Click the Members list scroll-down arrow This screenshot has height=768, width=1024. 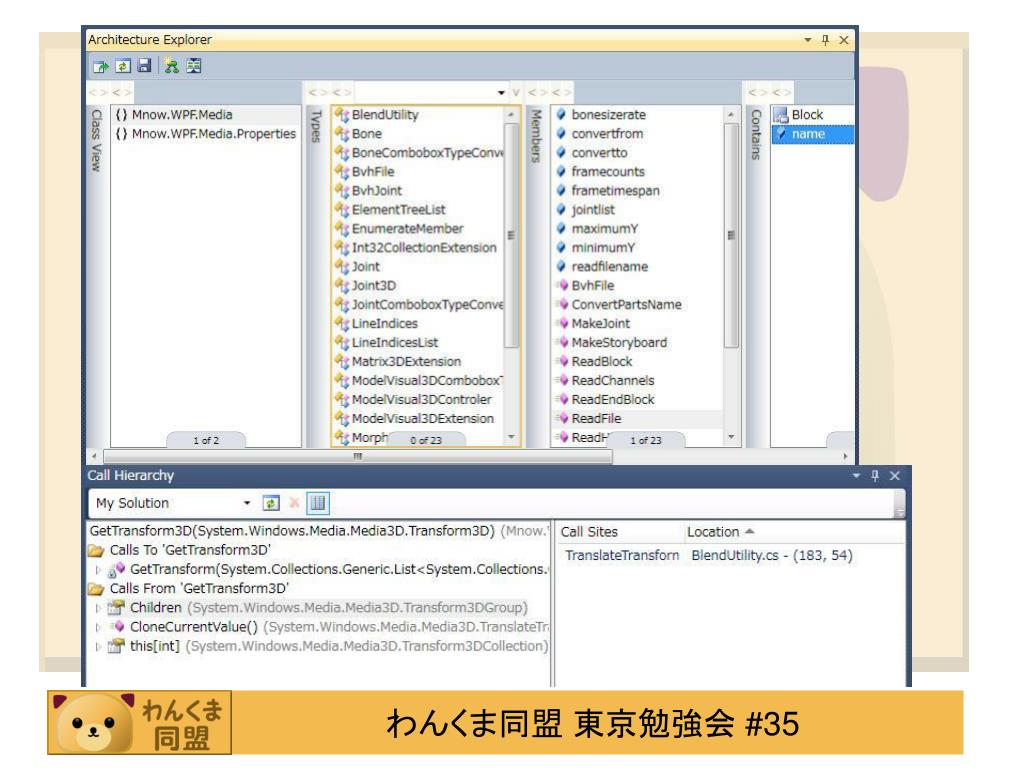[x=731, y=437]
